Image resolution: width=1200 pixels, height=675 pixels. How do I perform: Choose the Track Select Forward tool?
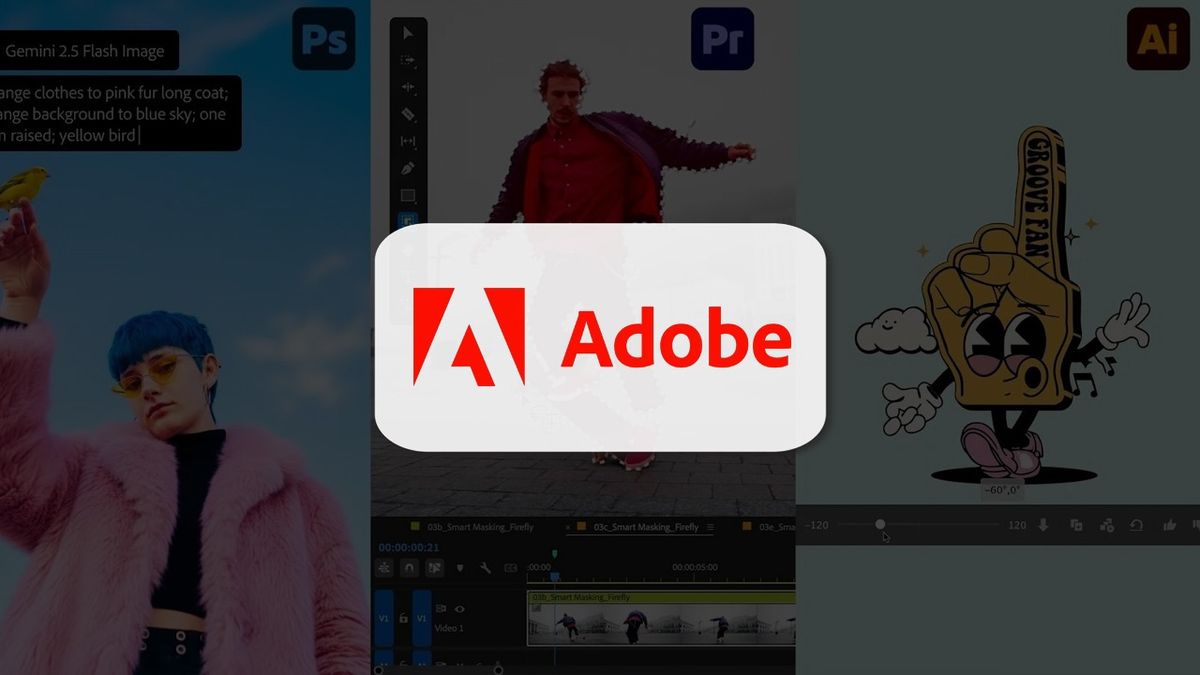click(x=408, y=60)
